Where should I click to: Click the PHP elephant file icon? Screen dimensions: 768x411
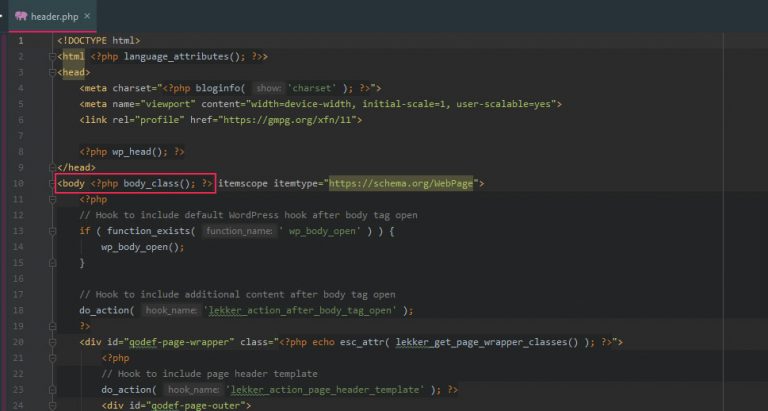pyautogui.click(x=21, y=16)
